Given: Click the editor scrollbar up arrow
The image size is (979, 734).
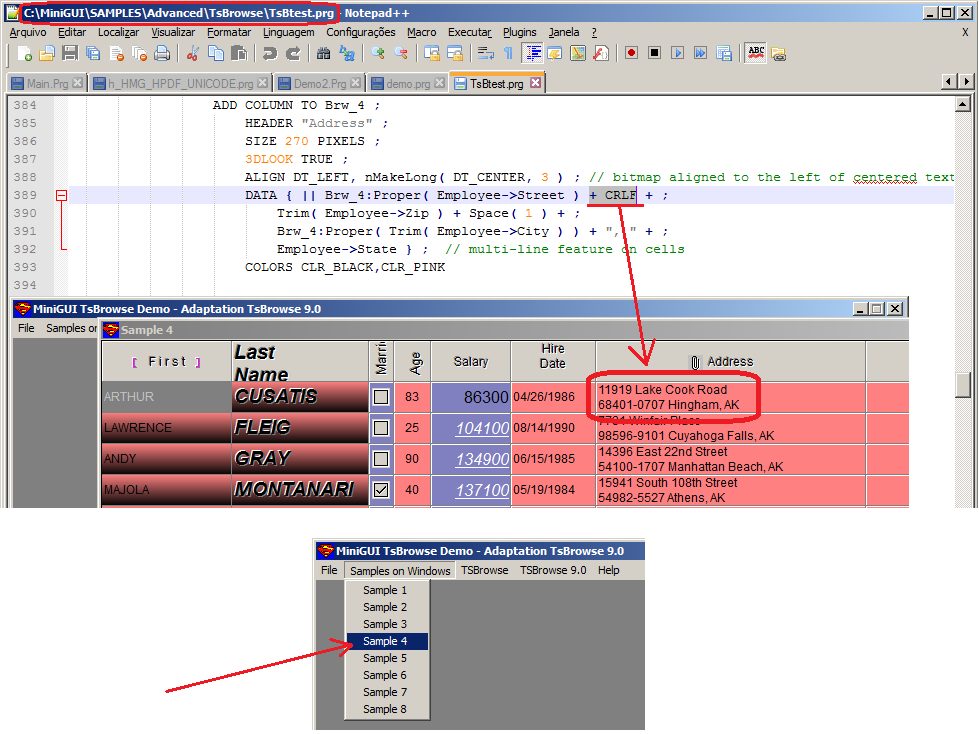Looking at the screenshot, I should coord(963,105).
